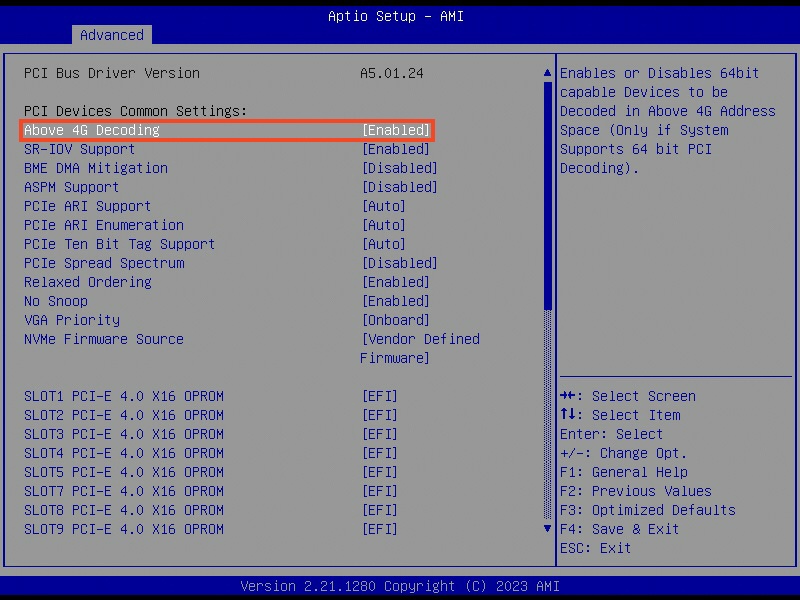This screenshot has width=800, height=600.
Task: Select SLOT3 PCI-E 4.0 X16 OPROM
Action: [211, 434]
